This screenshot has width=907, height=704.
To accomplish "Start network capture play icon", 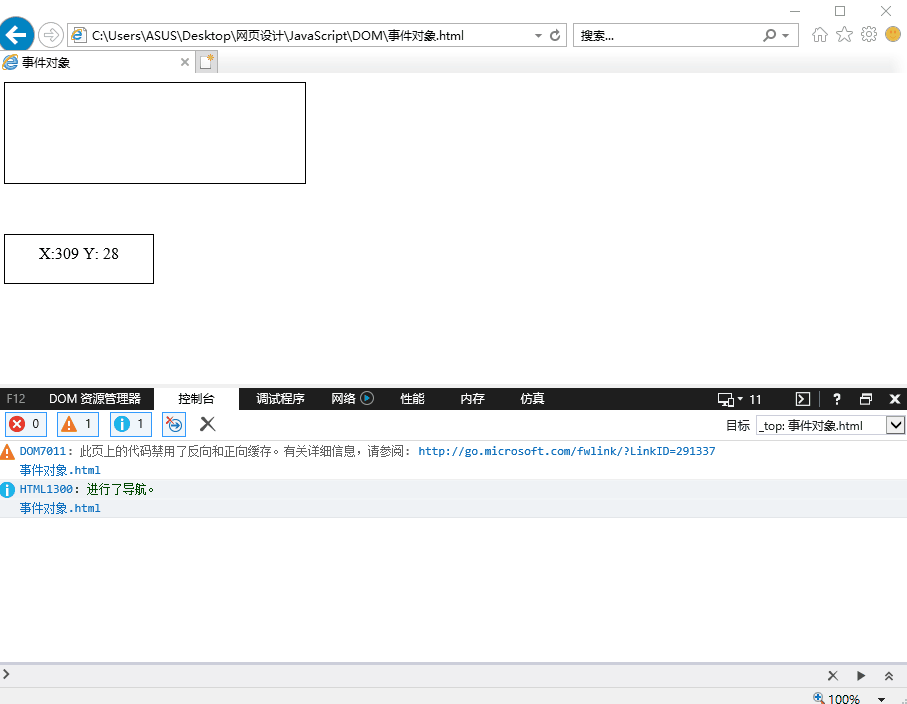I will point(367,398).
